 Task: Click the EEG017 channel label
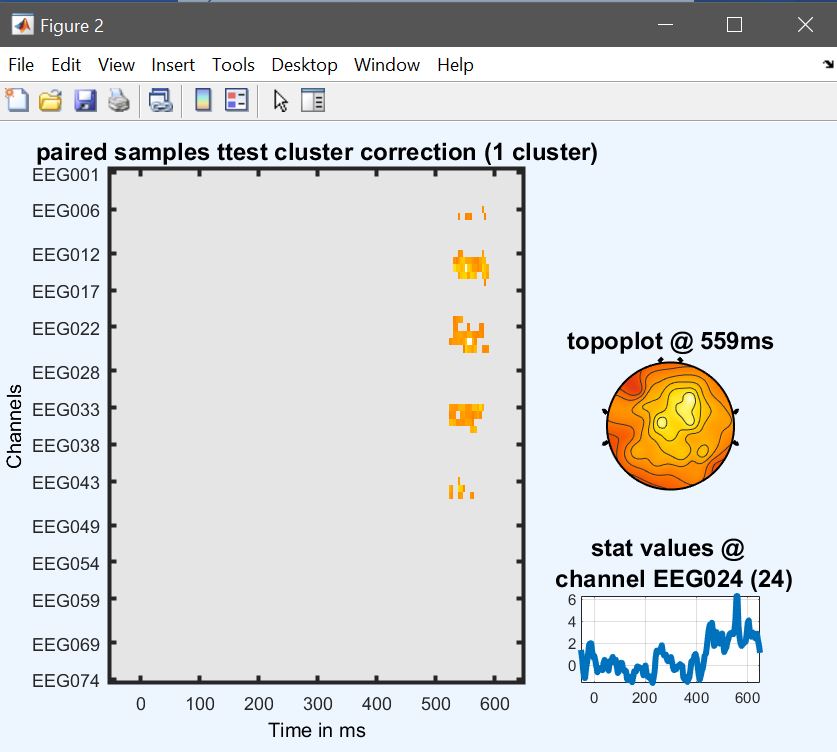point(66,291)
